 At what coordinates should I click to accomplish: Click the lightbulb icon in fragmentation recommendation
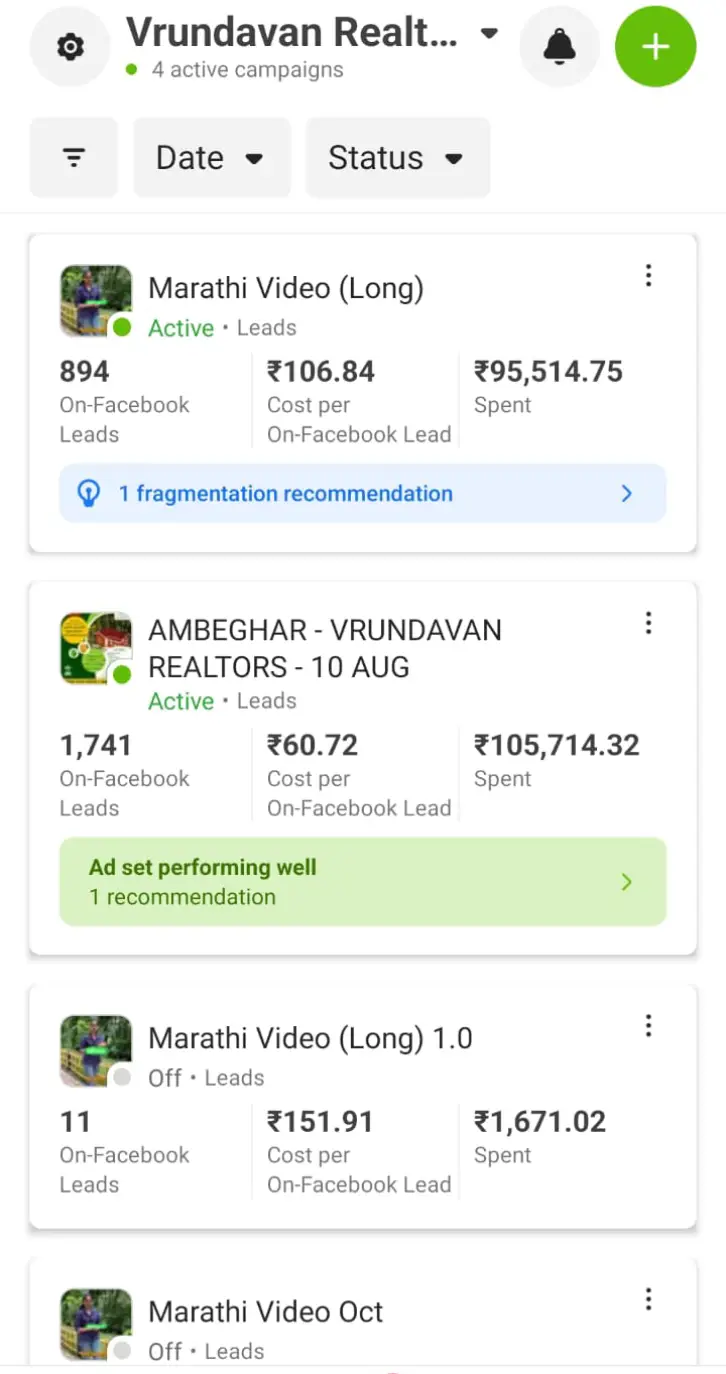(x=89, y=494)
